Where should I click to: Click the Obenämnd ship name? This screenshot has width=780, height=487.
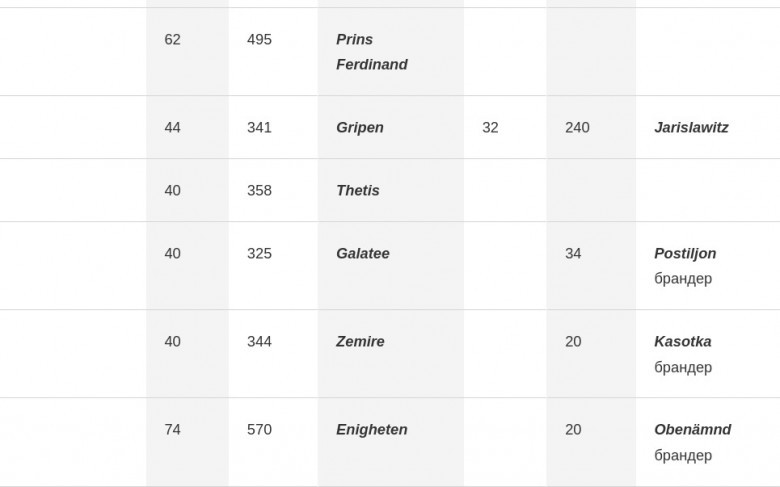click(x=692, y=430)
